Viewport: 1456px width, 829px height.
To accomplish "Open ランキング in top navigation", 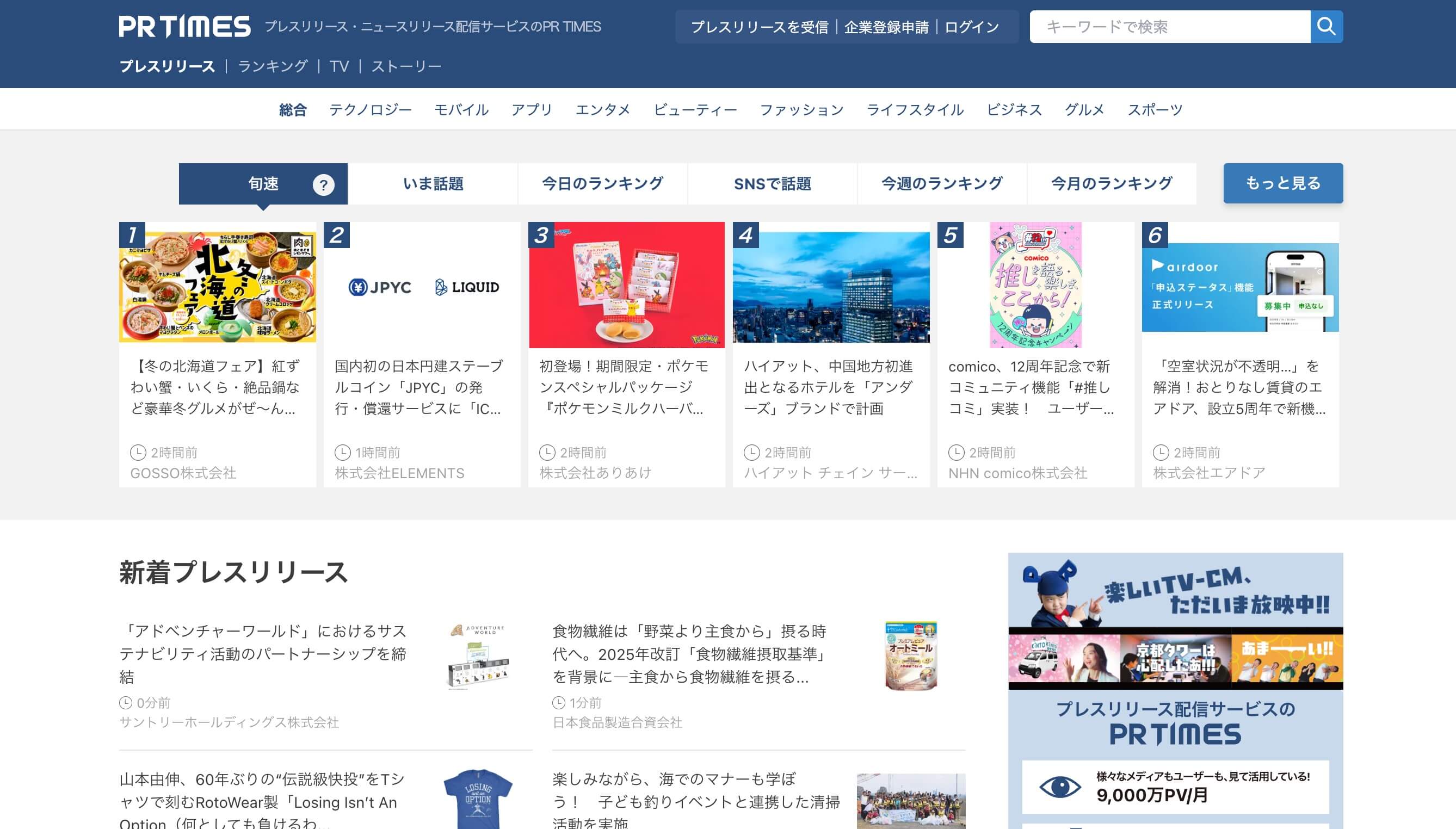I will pos(272,66).
